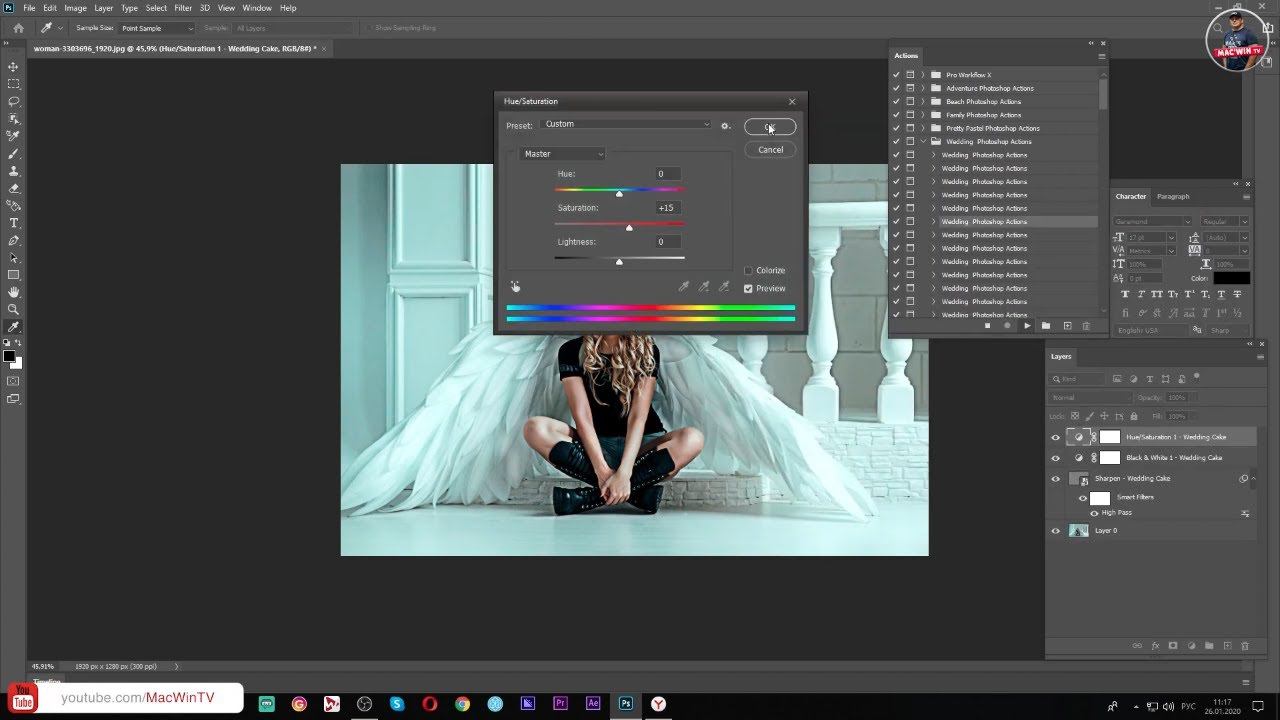Collapse the Wedding Photoshop Actions folder
Image resolution: width=1280 pixels, height=720 pixels.
[x=923, y=142]
